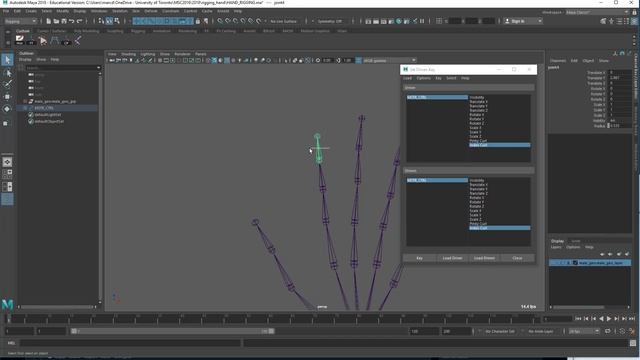Click the Snap to Grids magnet icon
Image resolution: width=640 pixels, height=360 pixels.
220,21
